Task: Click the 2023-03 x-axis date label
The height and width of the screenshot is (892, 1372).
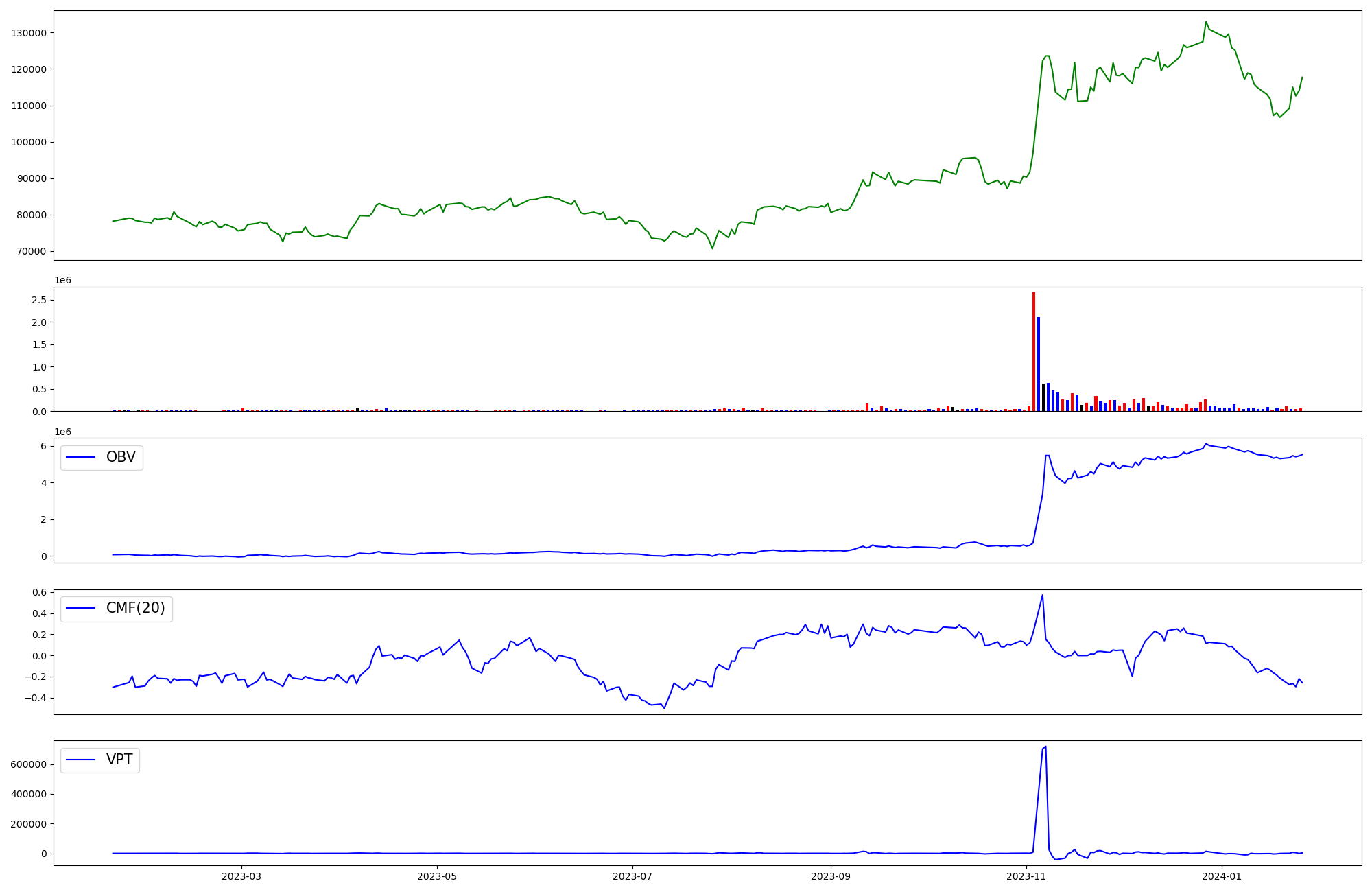Action: pyautogui.click(x=241, y=876)
